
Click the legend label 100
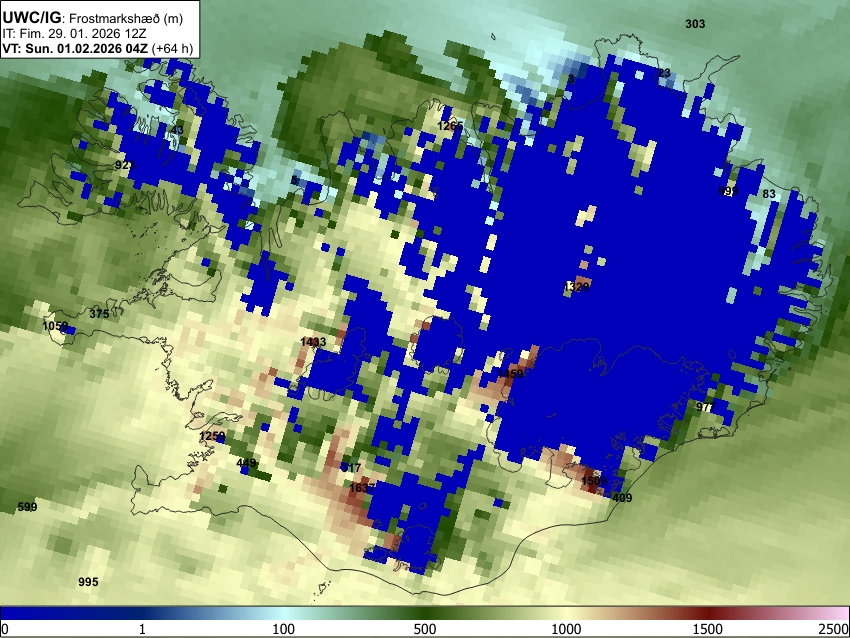click(x=284, y=629)
